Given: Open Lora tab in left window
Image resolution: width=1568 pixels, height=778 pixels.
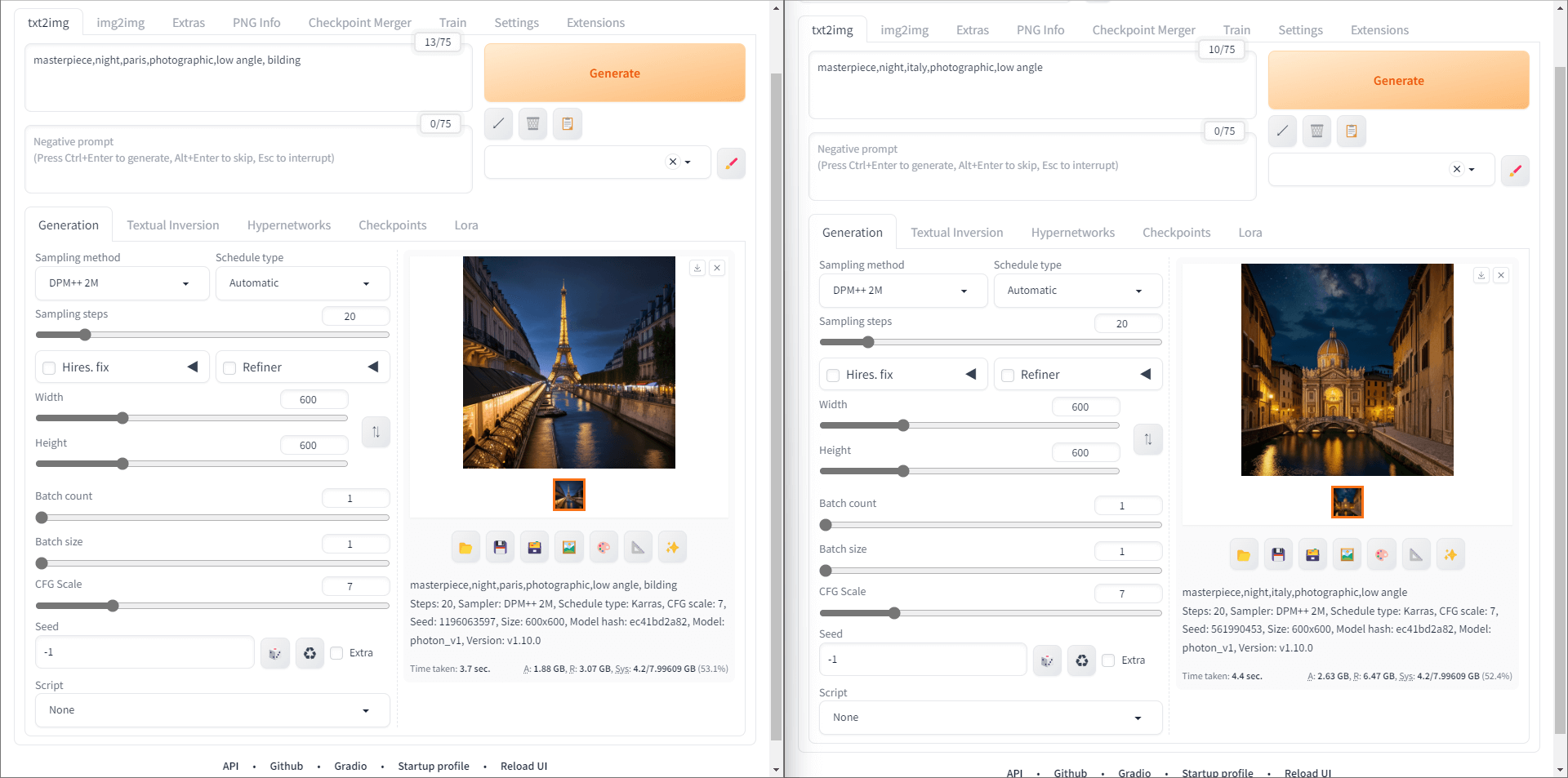Looking at the screenshot, I should tap(466, 225).
